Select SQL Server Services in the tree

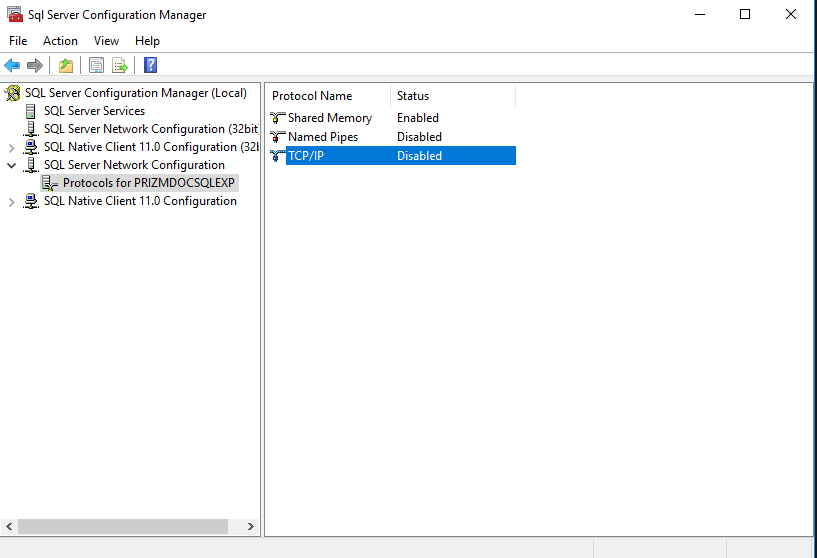pos(94,111)
